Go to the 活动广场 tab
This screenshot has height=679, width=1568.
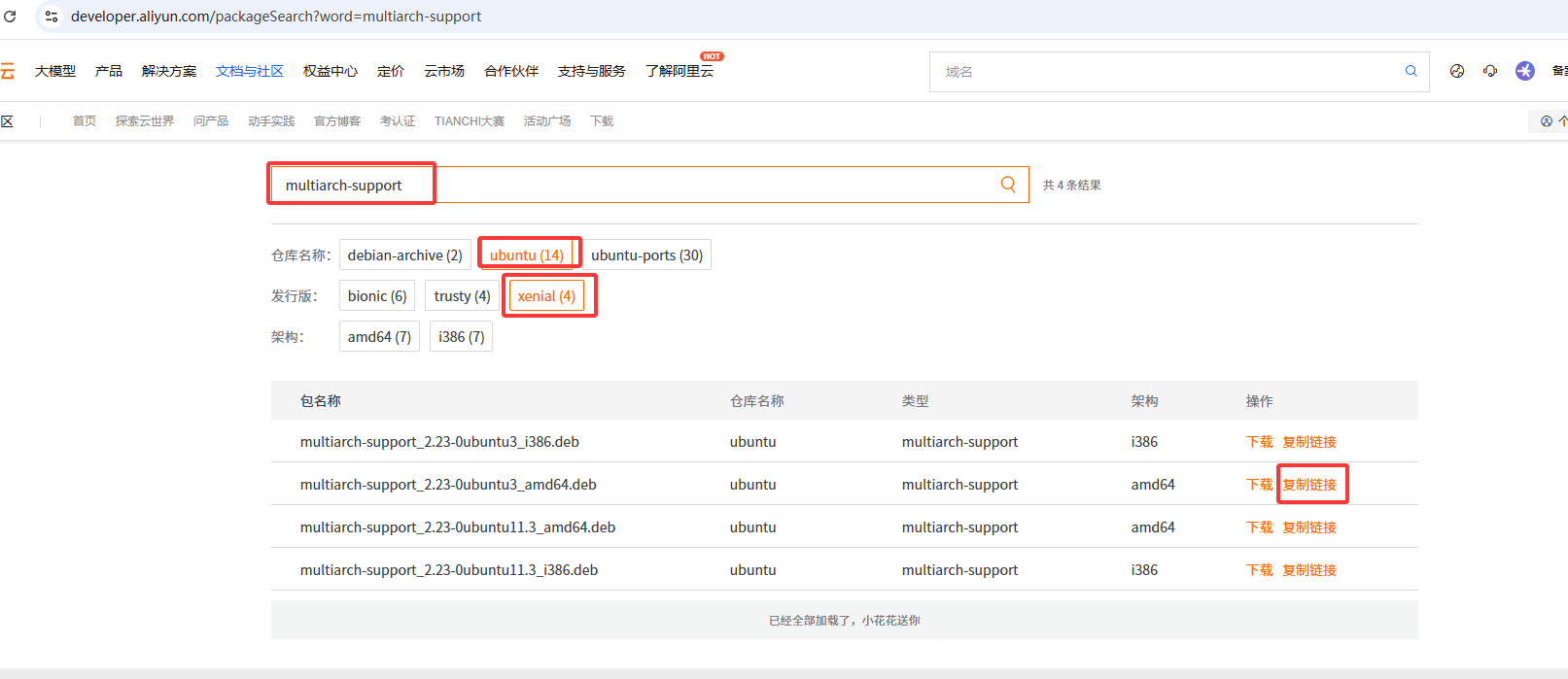(547, 121)
